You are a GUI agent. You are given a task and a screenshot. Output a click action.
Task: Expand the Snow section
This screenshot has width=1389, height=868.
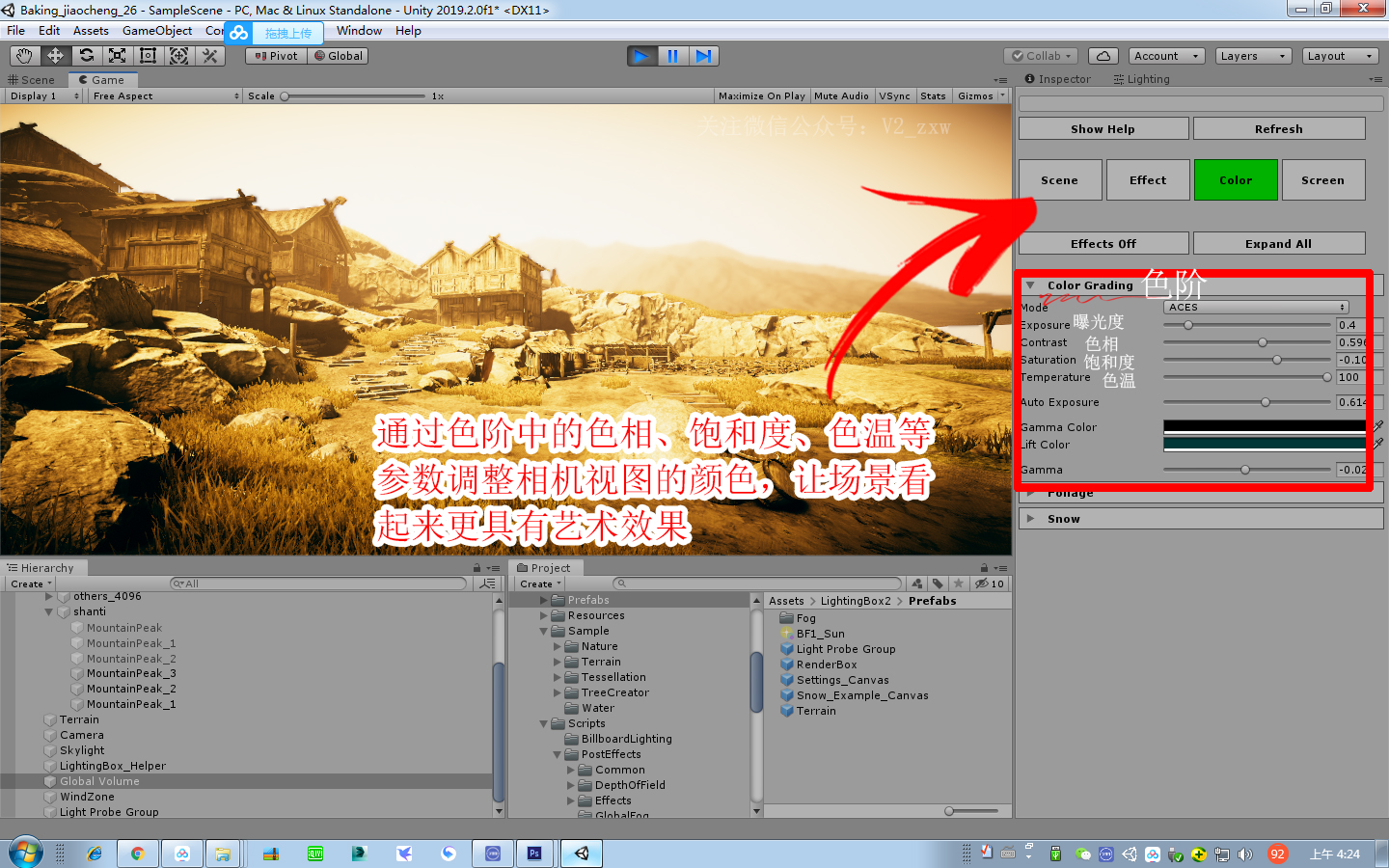click(1030, 519)
